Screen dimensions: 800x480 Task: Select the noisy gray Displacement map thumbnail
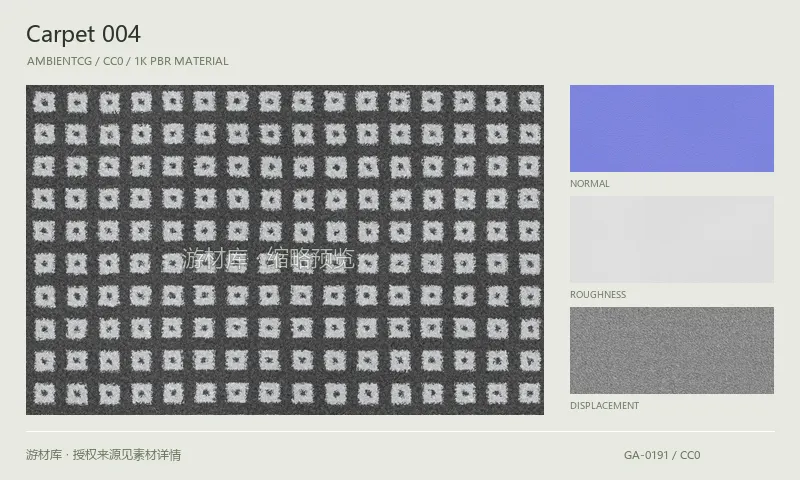pos(671,350)
